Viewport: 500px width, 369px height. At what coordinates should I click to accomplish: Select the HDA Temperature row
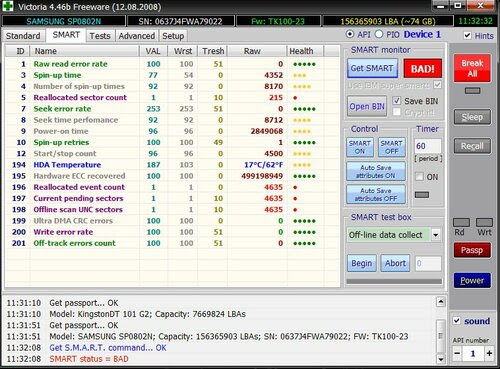(173, 165)
